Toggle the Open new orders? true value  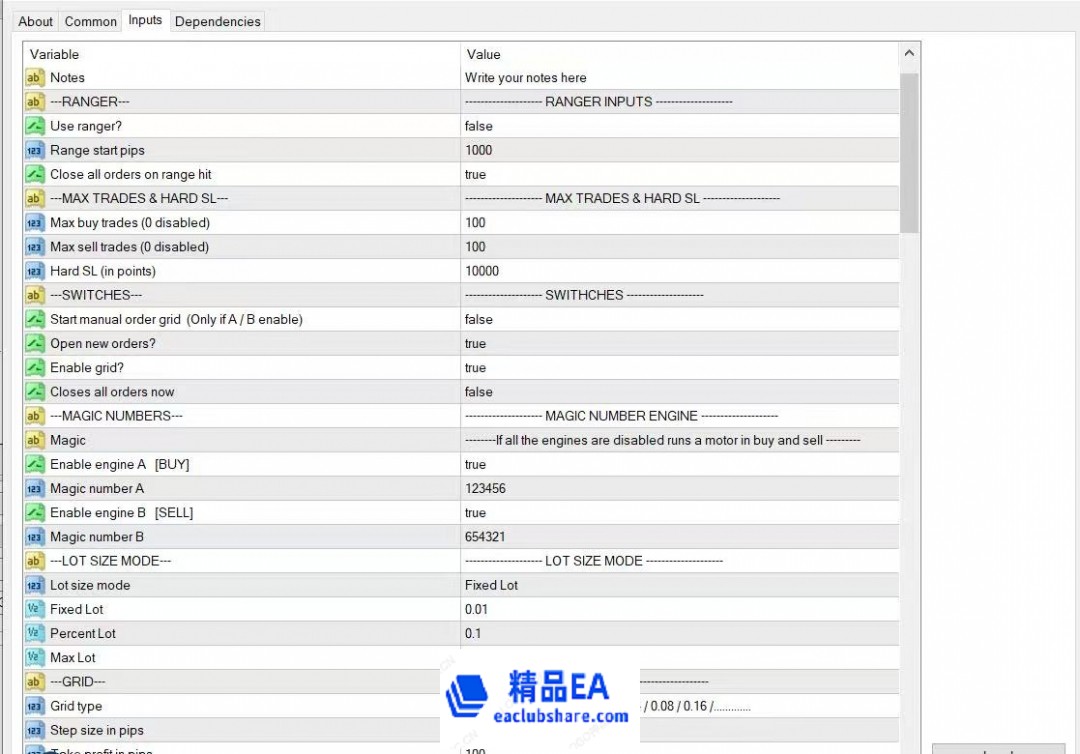678,343
